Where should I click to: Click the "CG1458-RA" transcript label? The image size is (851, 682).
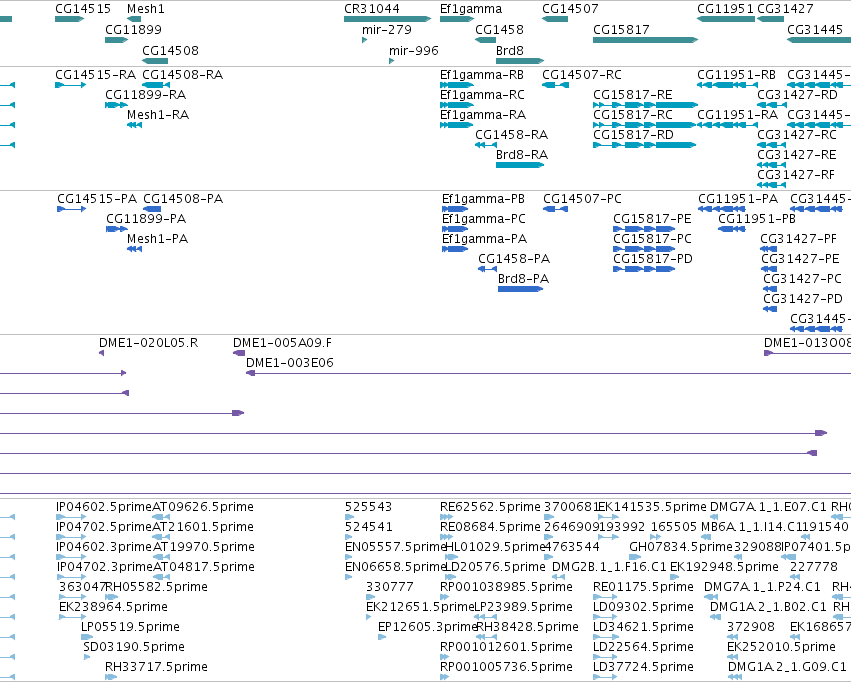tap(512, 135)
